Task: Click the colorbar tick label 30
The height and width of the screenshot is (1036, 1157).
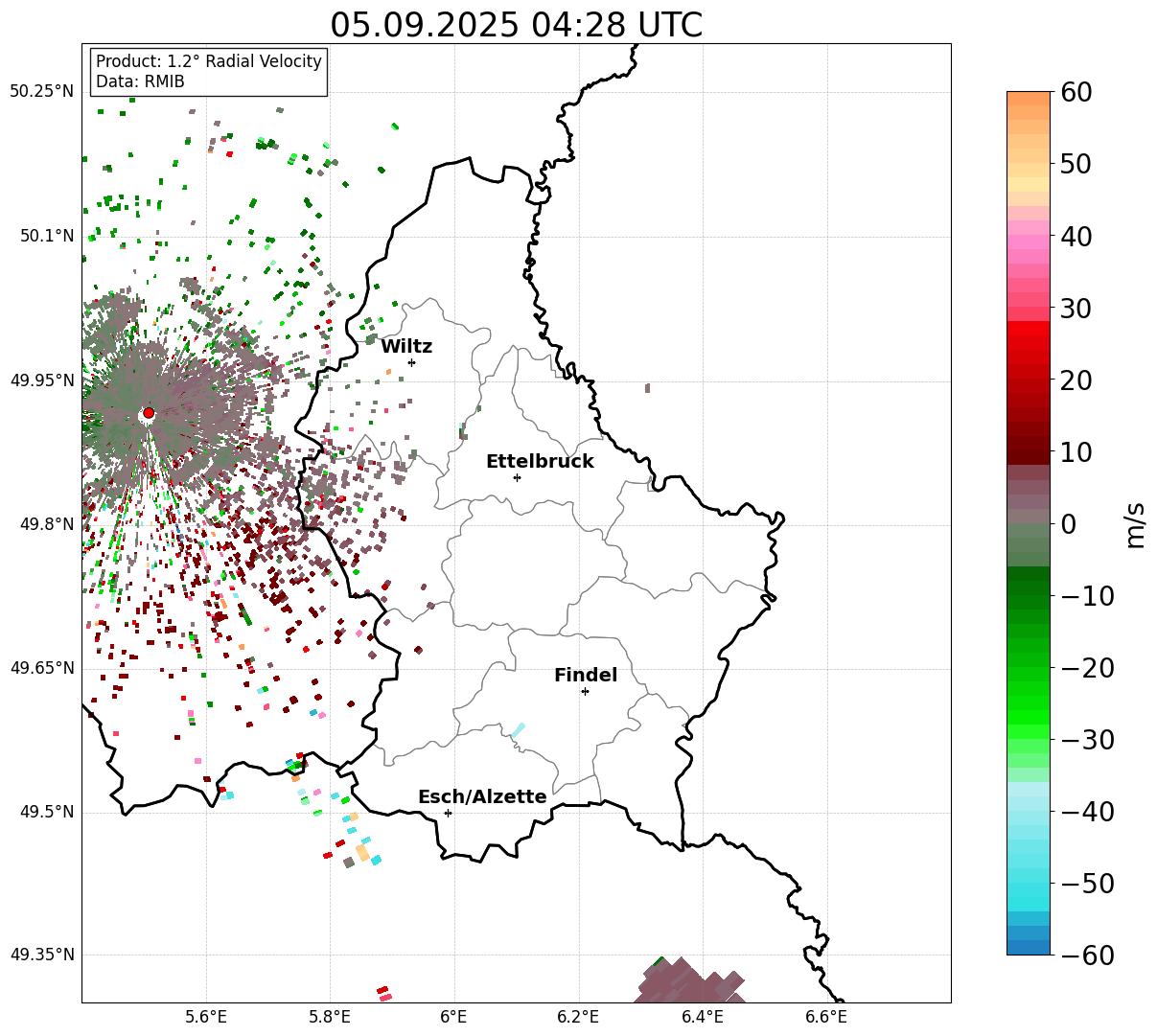Action: click(x=1077, y=309)
